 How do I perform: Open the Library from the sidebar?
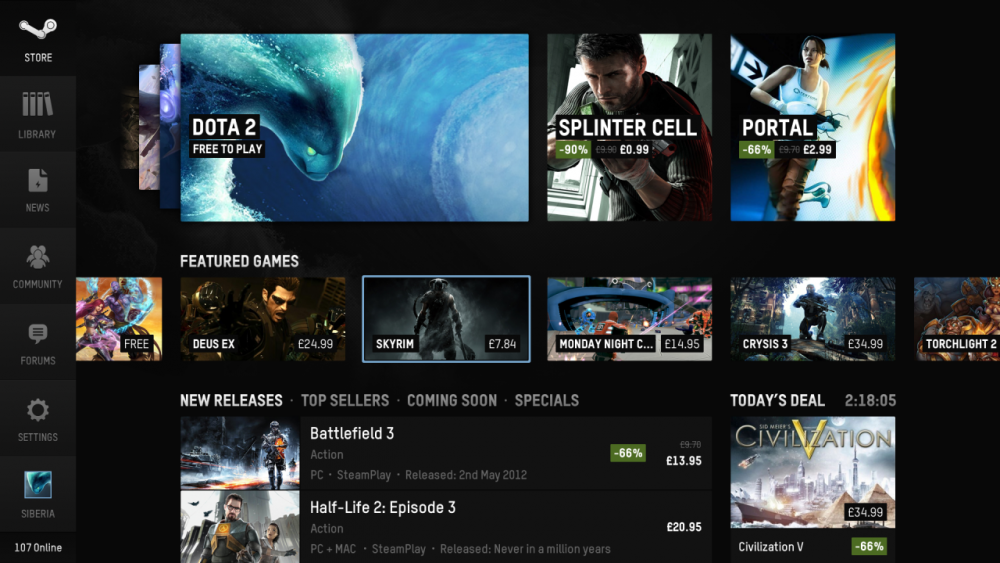37,105
